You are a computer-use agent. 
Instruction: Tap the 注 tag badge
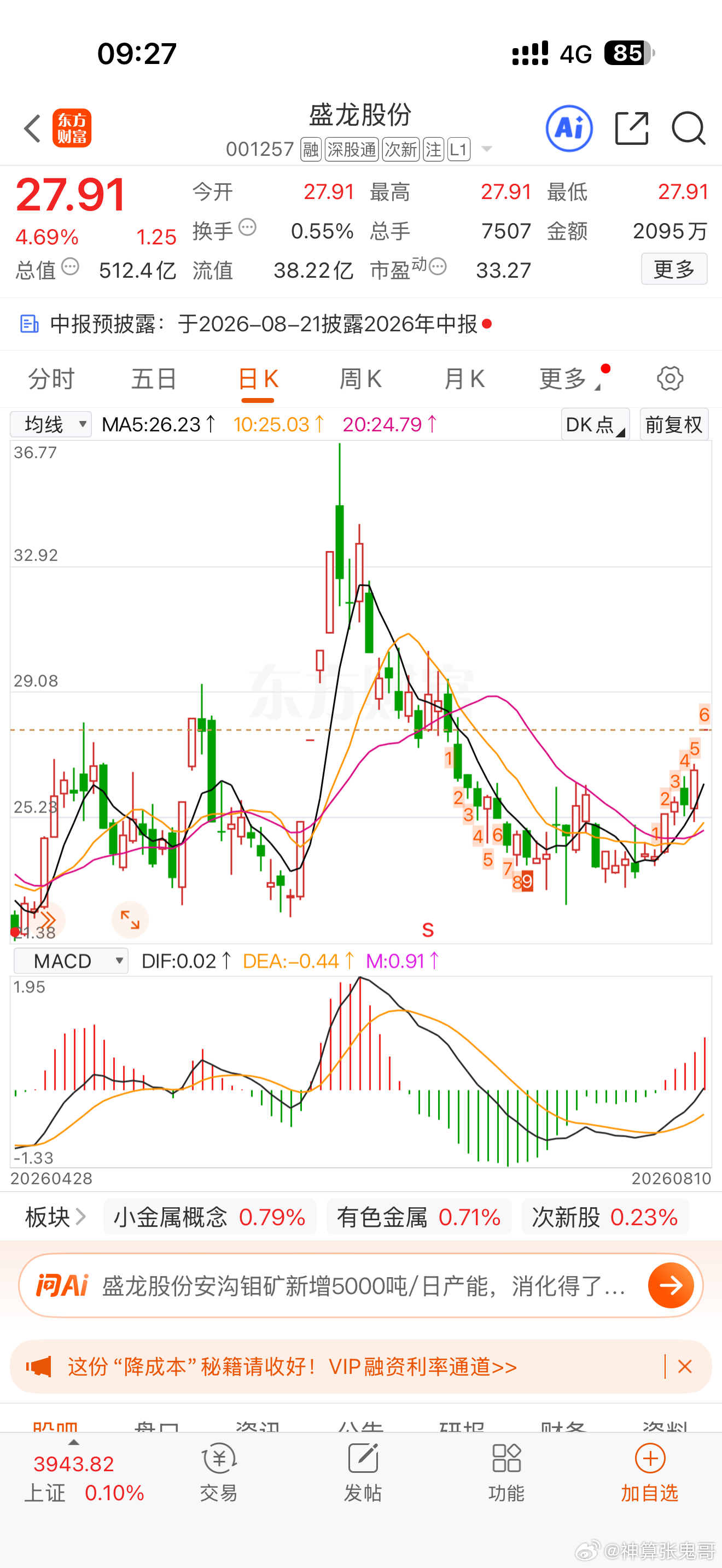433,150
